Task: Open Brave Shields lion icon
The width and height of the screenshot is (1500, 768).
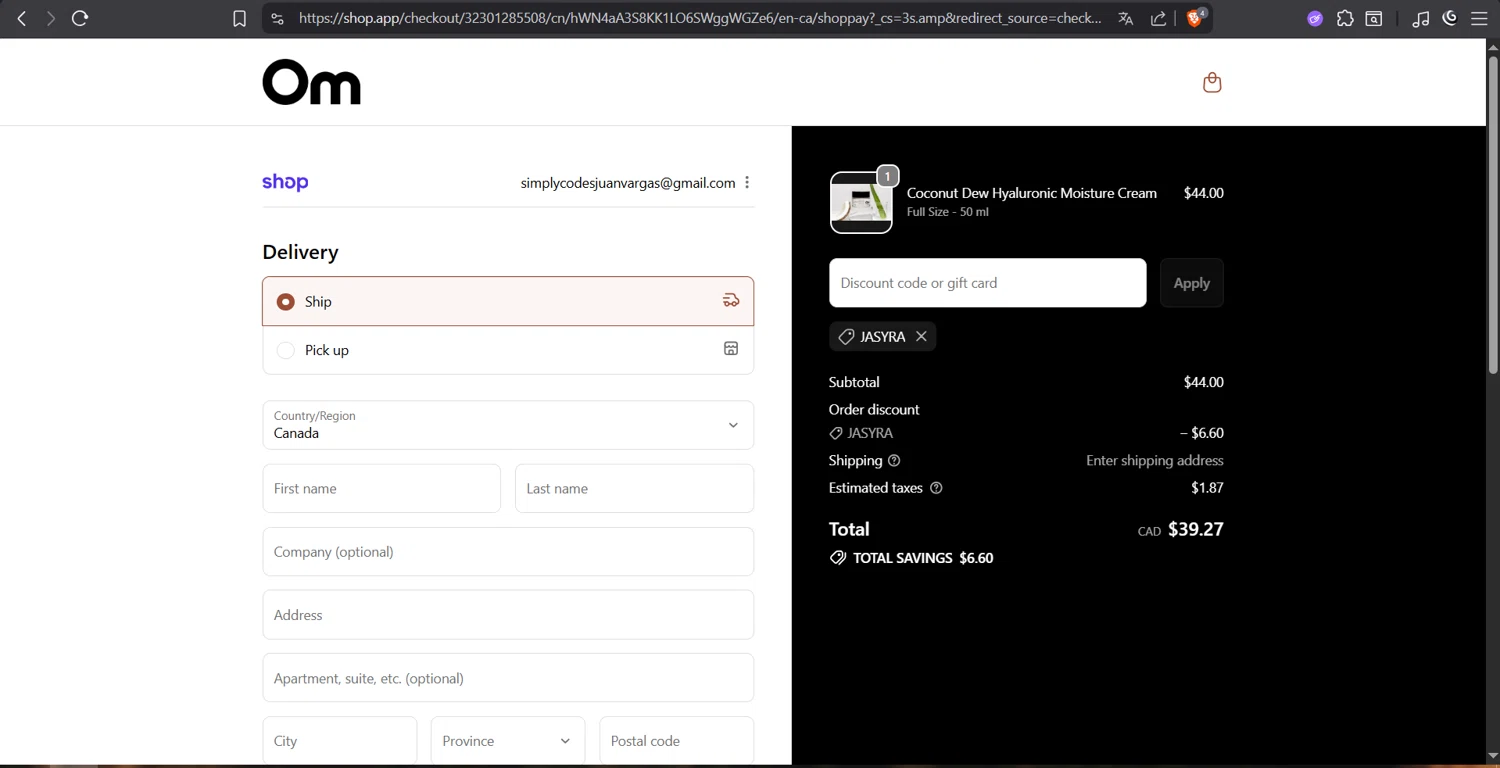Action: click(1193, 18)
